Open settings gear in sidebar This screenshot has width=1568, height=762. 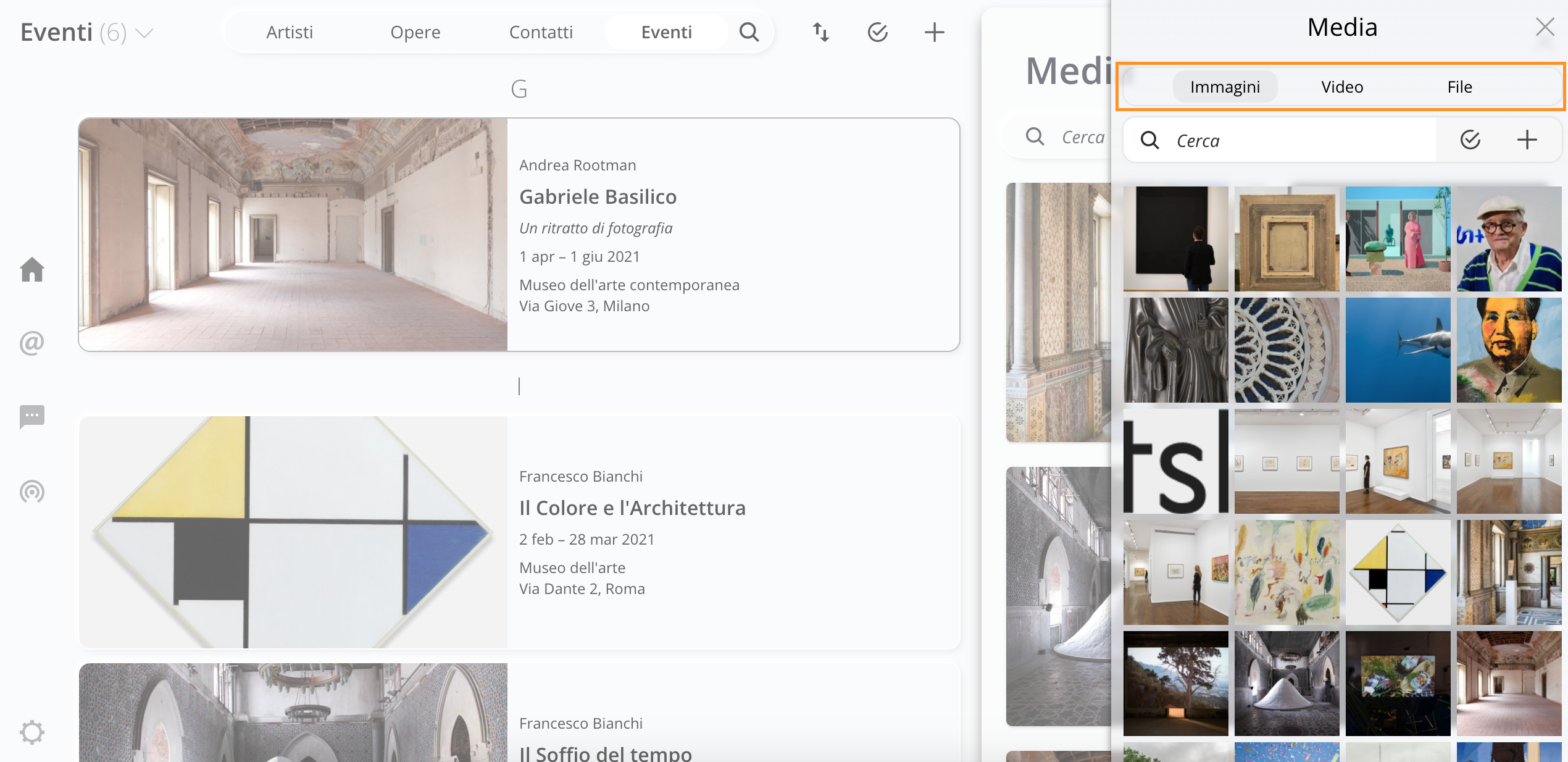tap(32, 732)
